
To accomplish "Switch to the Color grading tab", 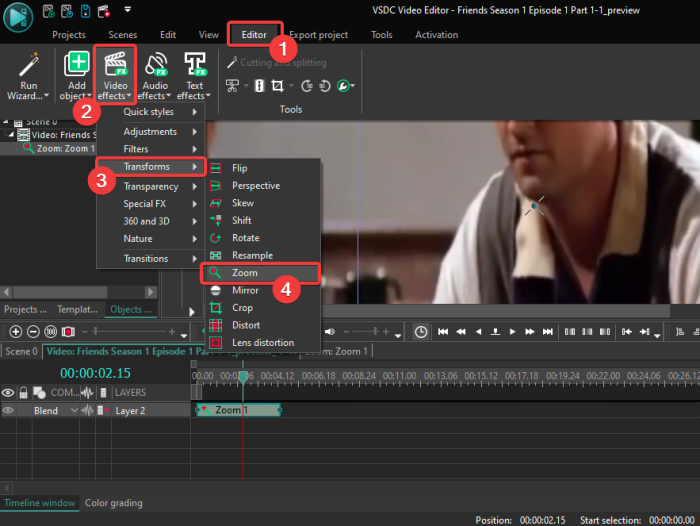I will (x=113, y=503).
